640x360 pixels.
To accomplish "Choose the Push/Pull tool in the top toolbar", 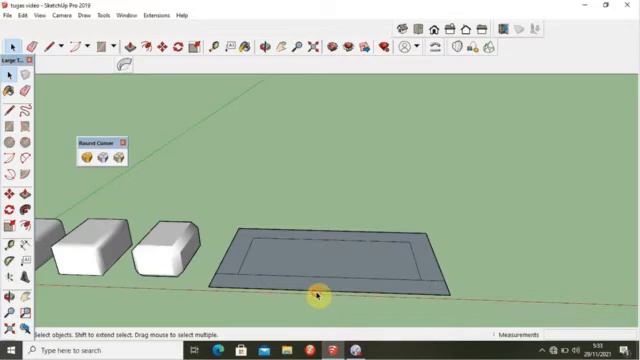I will (x=130, y=47).
